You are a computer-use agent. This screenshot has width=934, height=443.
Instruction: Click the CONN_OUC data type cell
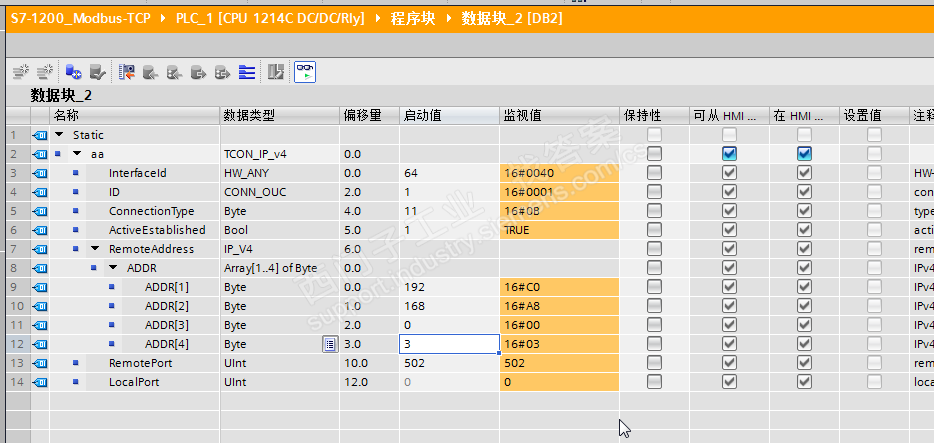280,192
